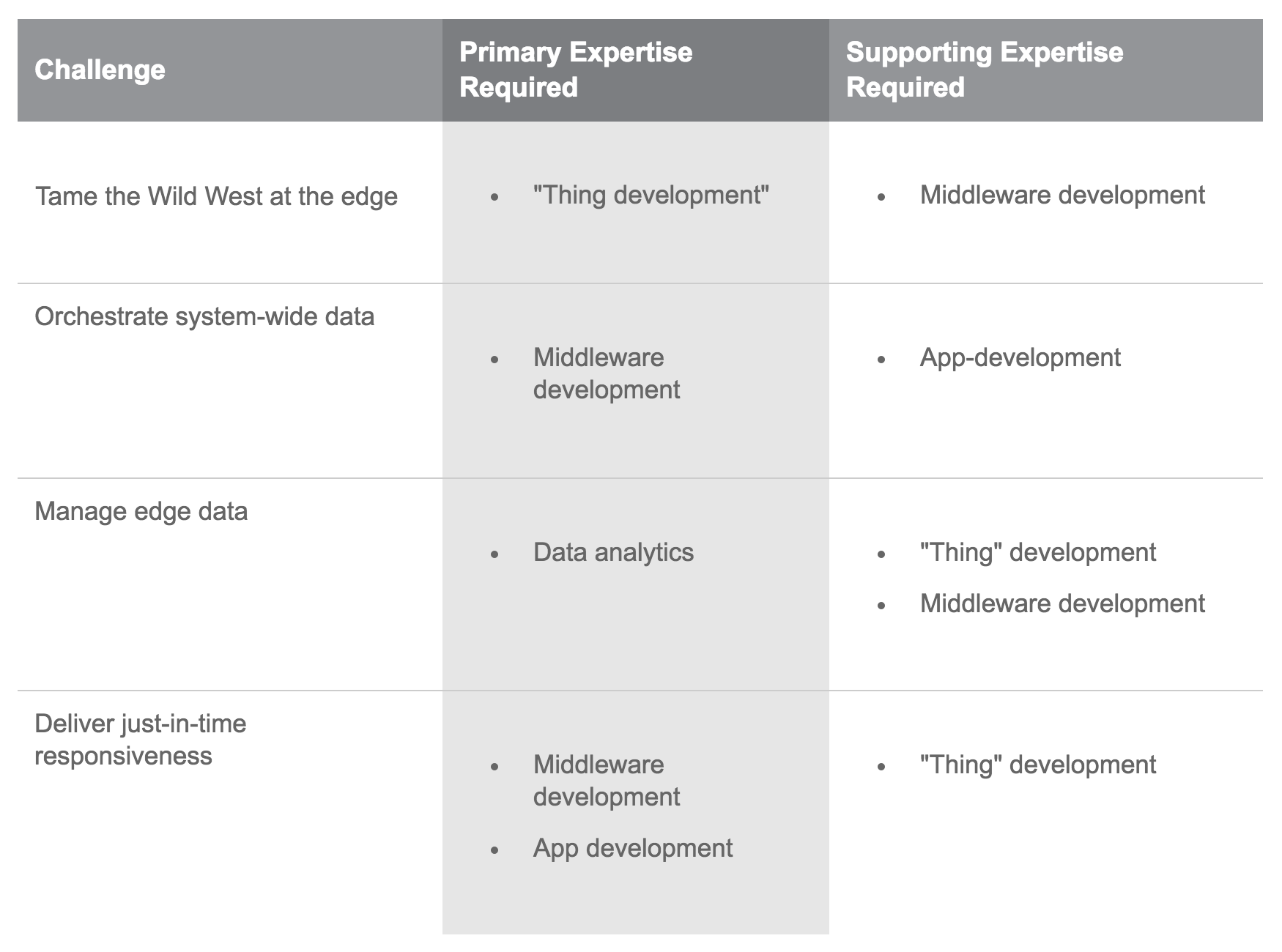The width and height of the screenshot is (1282, 952).
Task: Select "Thing development" in primary column
Action: (651, 195)
